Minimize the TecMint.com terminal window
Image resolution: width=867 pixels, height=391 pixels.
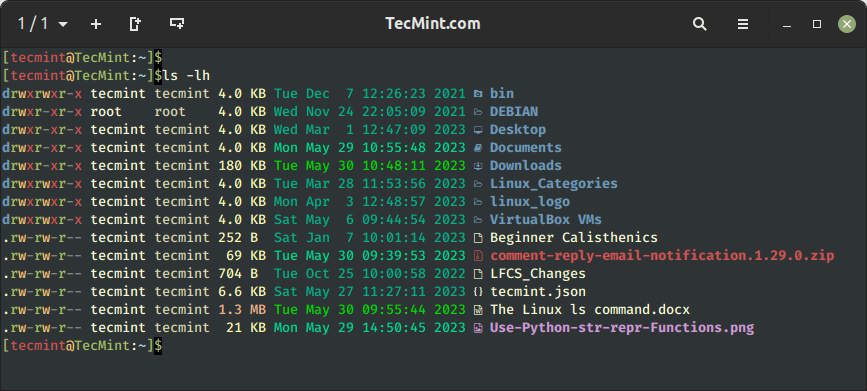click(x=787, y=25)
